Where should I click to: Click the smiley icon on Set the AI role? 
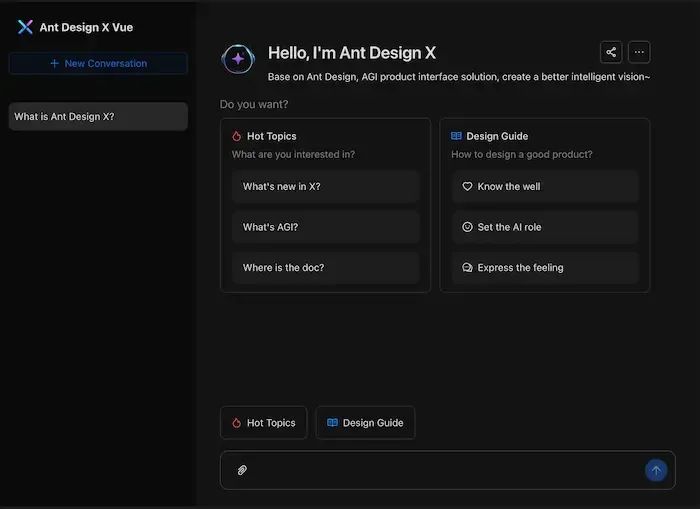(467, 227)
